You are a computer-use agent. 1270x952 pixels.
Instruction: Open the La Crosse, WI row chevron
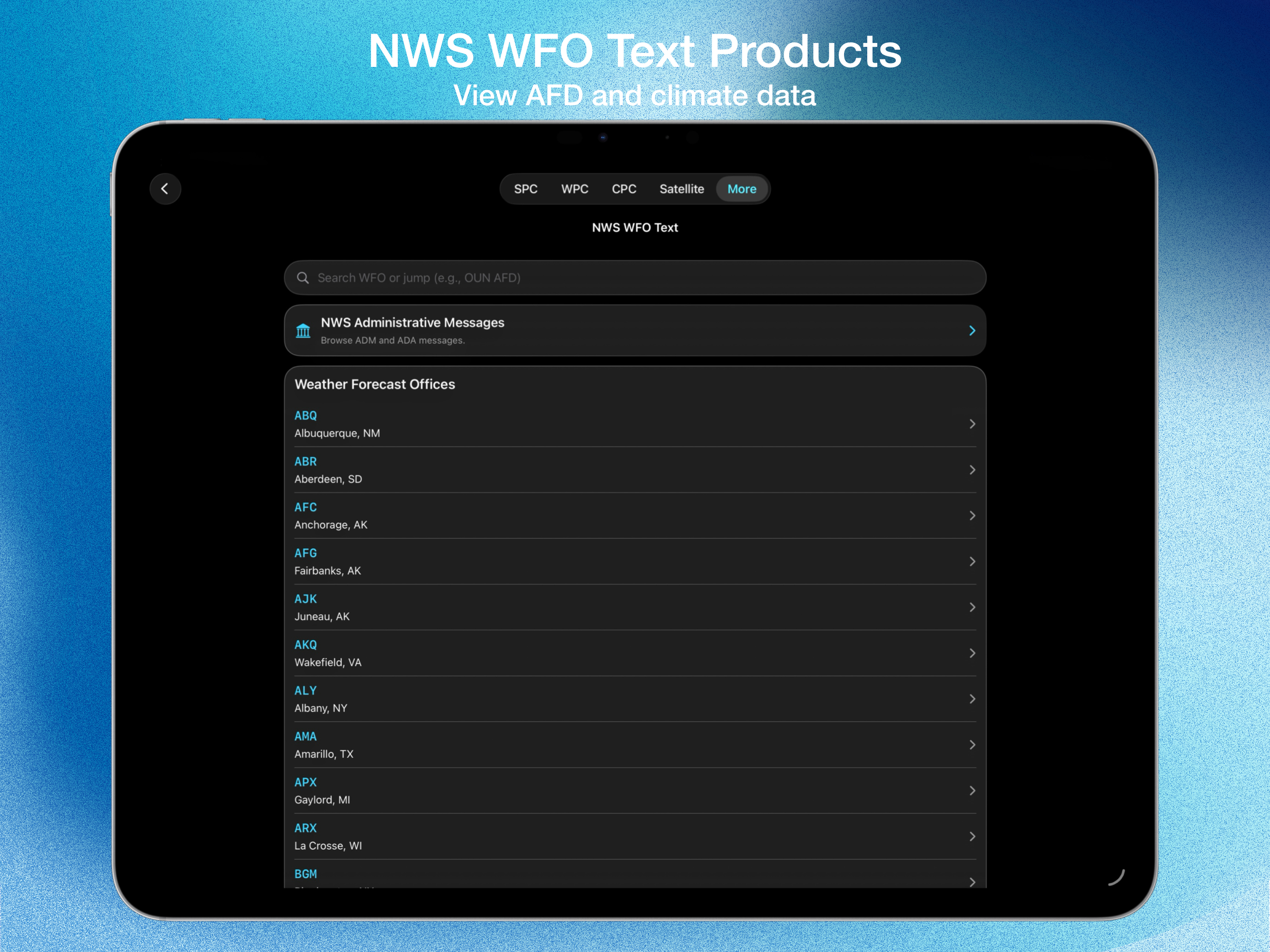pyautogui.click(x=972, y=837)
